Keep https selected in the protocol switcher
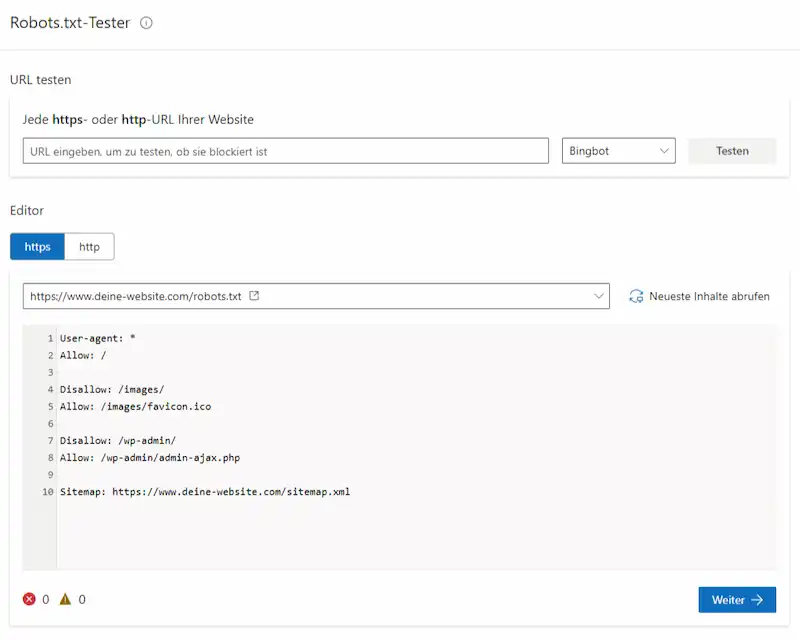 [x=37, y=246]
